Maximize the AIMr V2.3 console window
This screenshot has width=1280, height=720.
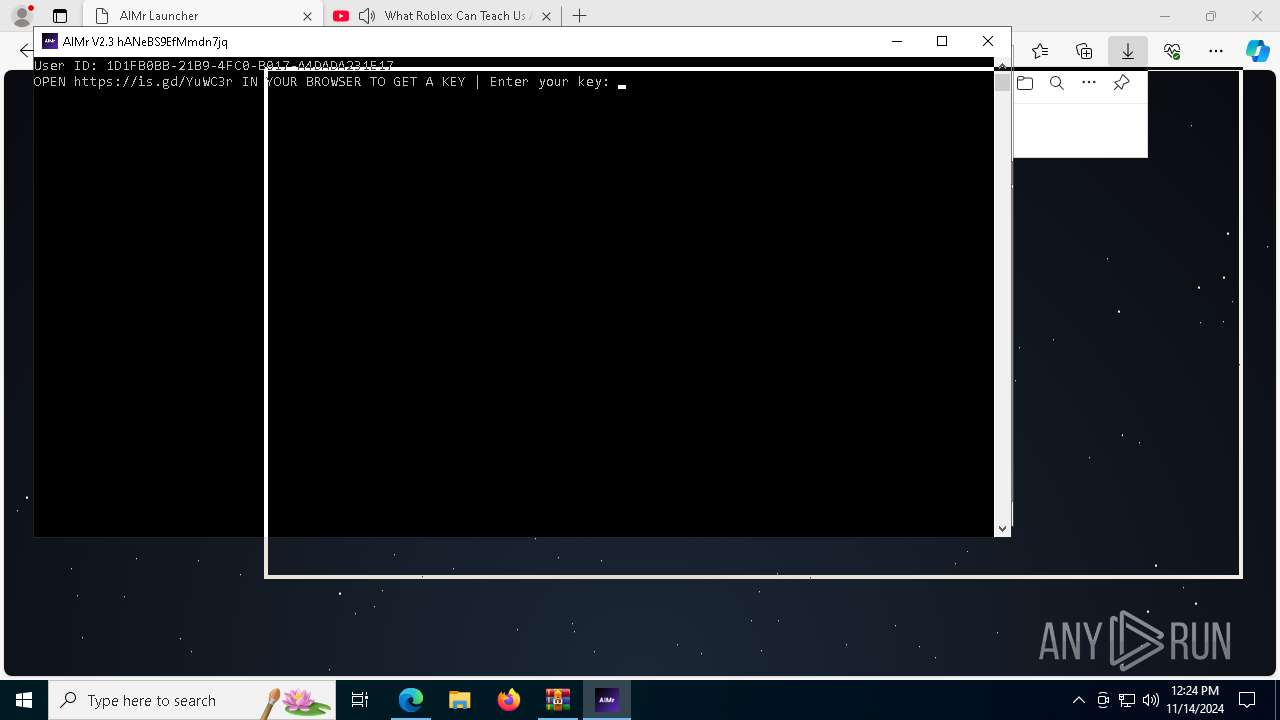pyautogui.click(x=941, y=41)
